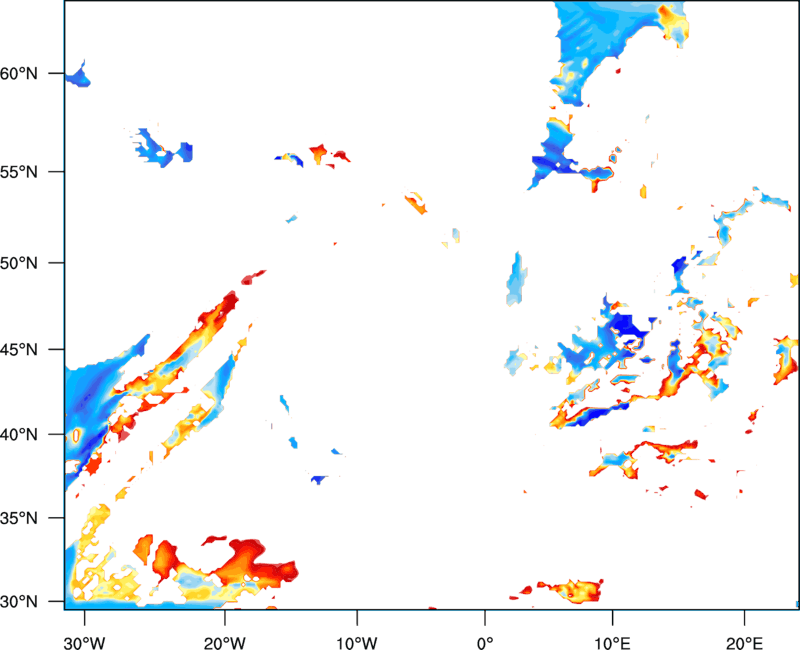Click the 60°N latitude label
The width and height of the screenshot is (800, 650).
19,73
